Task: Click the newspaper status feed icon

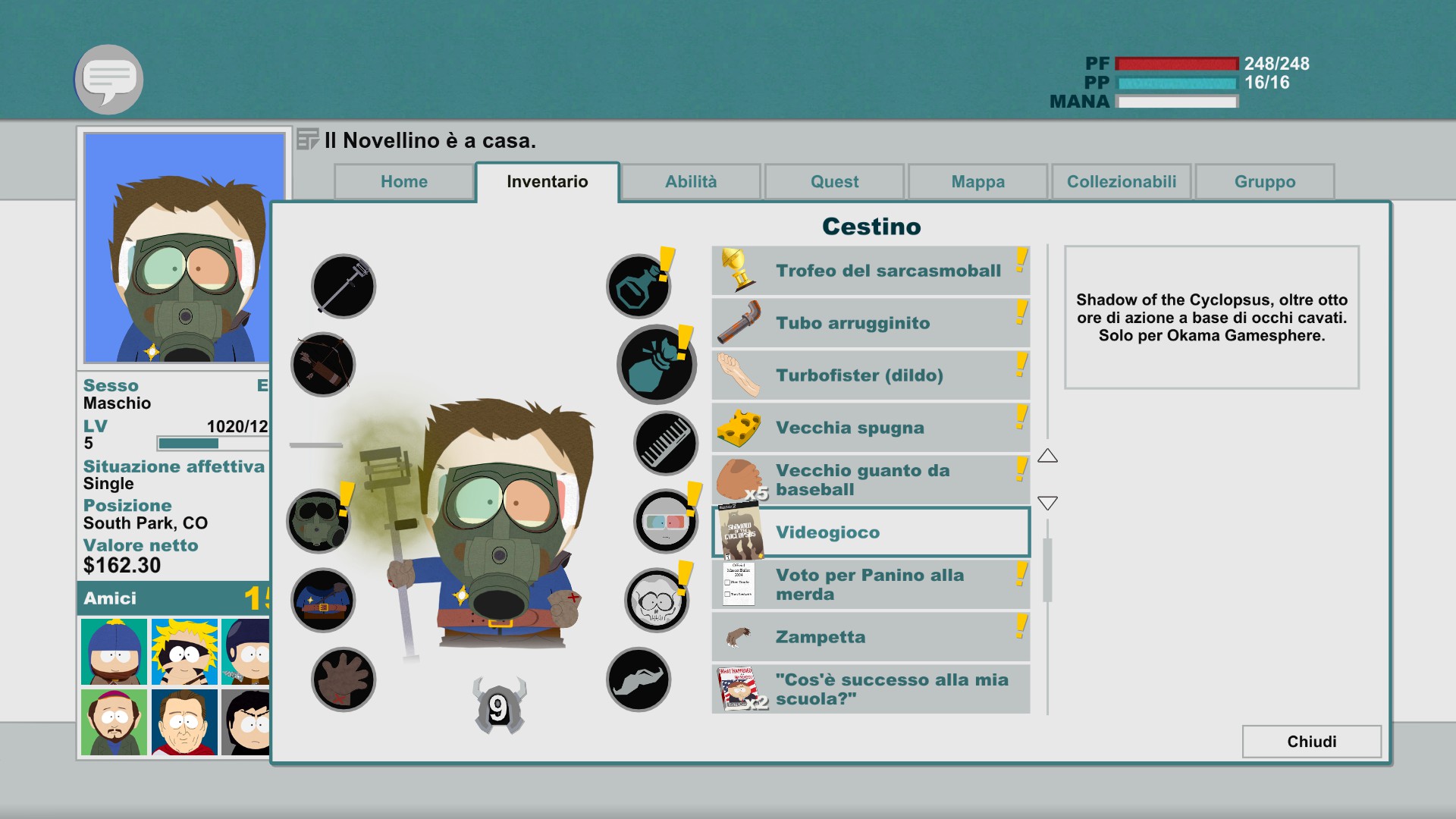Action: click(x=307, y=140)
